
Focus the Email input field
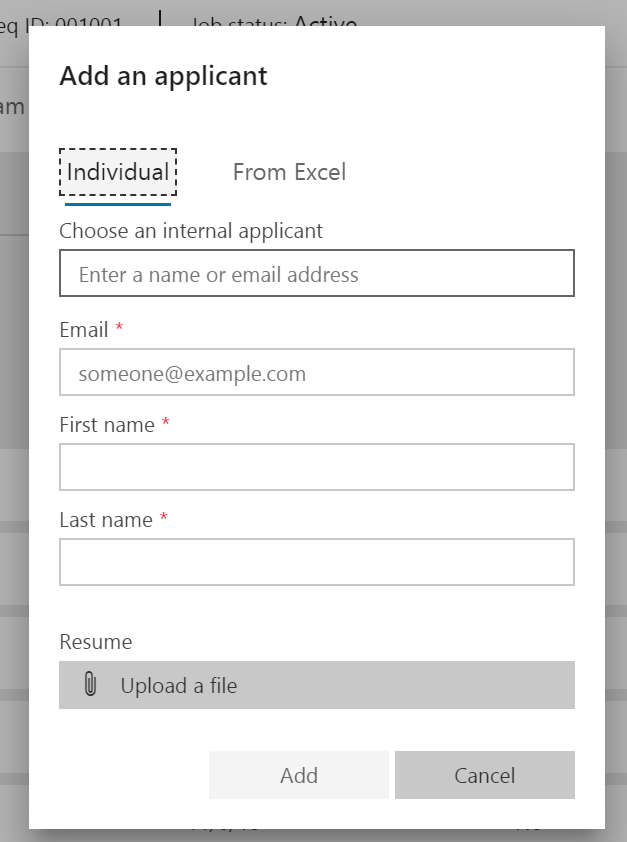click(316, 371)
